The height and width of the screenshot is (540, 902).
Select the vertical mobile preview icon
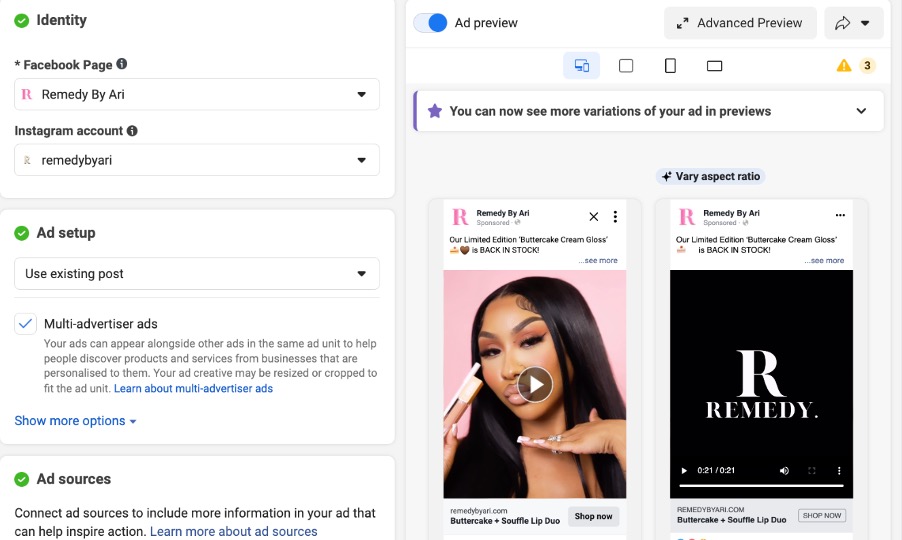point(670,66)
